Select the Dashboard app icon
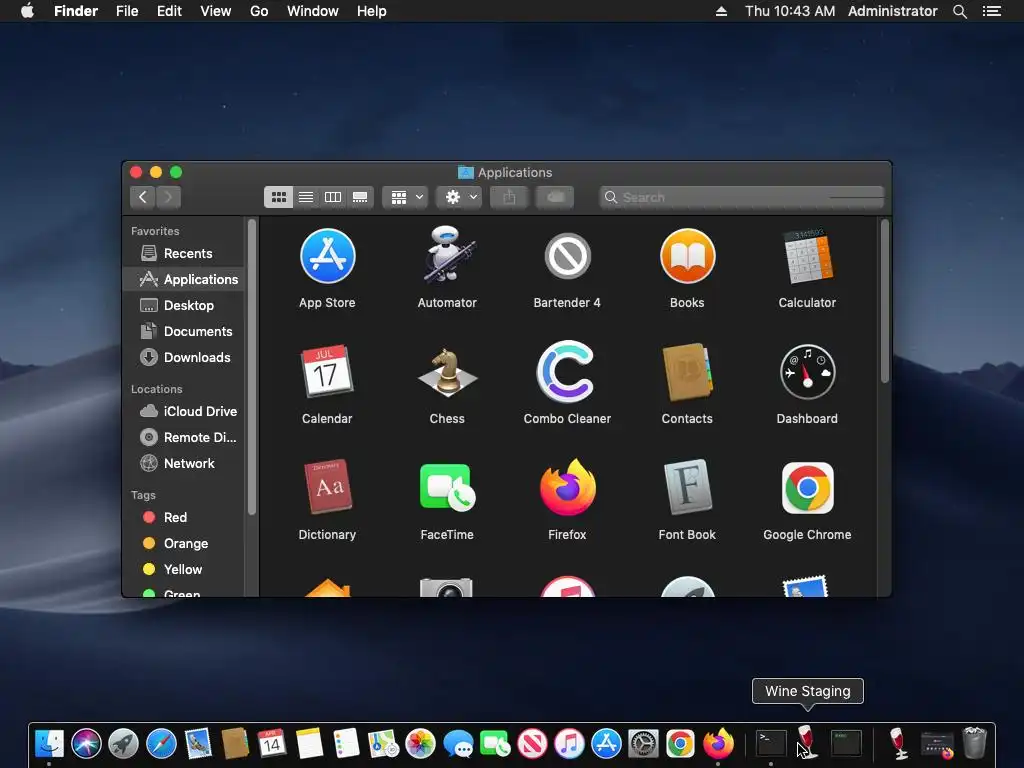Viewport: 1024px width, 768px height. [x=807, y=372]
